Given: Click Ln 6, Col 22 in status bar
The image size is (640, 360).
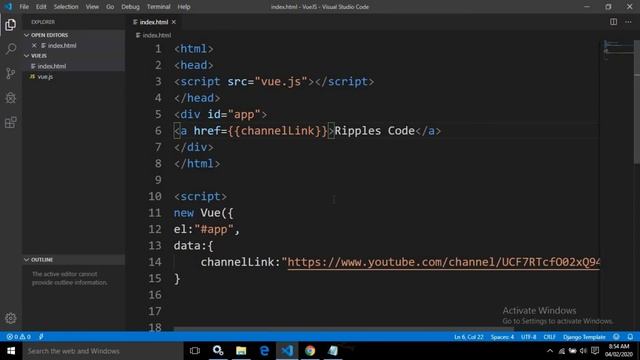Looking at the screenshot, I should [469, 337].
